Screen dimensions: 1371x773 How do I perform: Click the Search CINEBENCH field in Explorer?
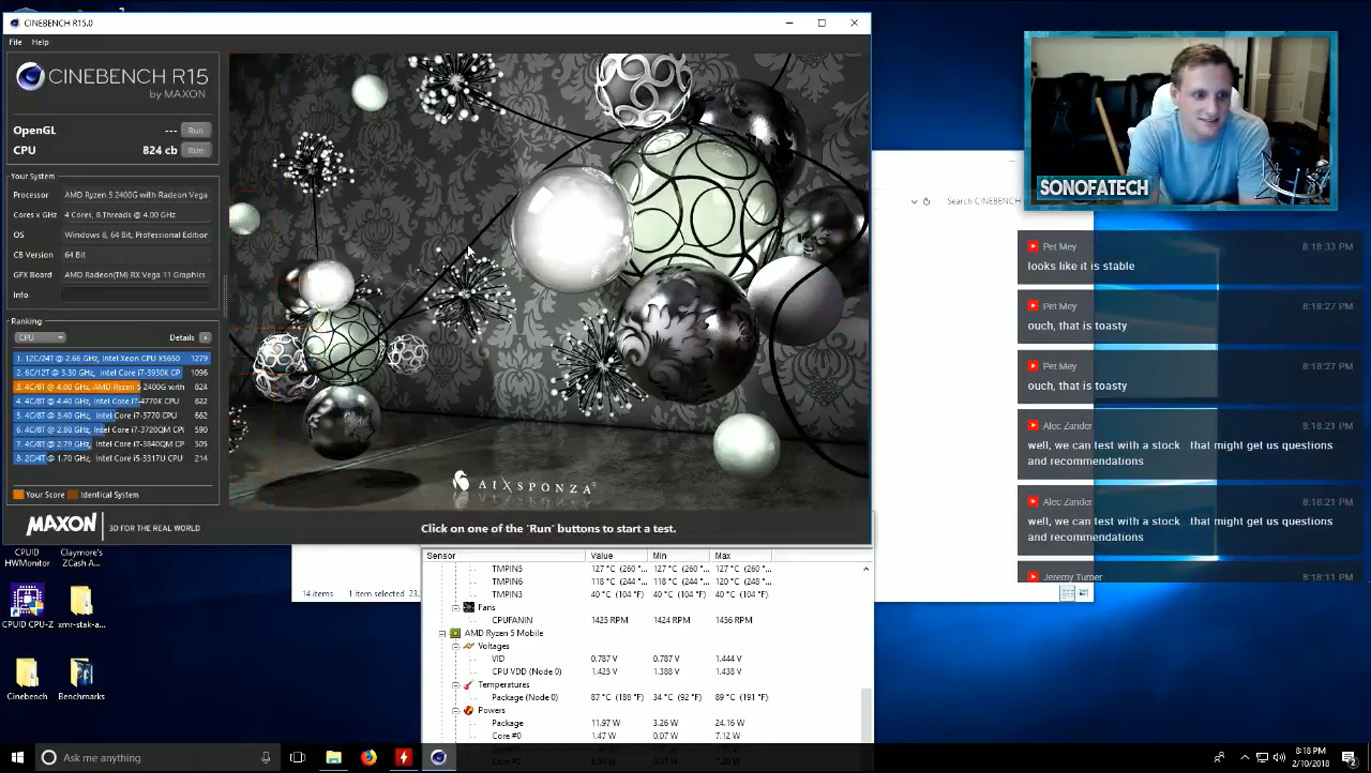coord(982,201)
